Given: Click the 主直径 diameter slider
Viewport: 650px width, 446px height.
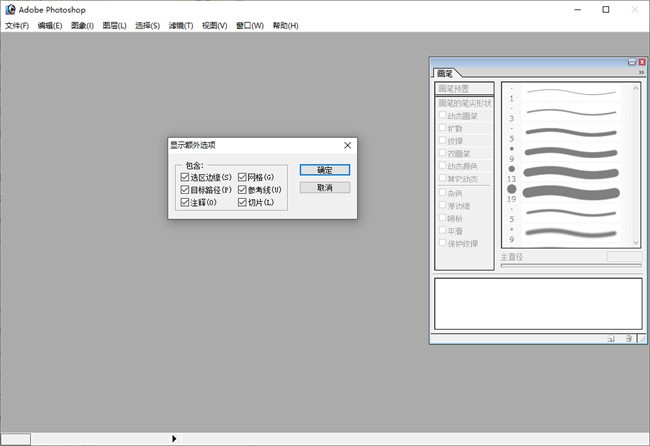Looking at the screenshot, I should tap(571, 265).
